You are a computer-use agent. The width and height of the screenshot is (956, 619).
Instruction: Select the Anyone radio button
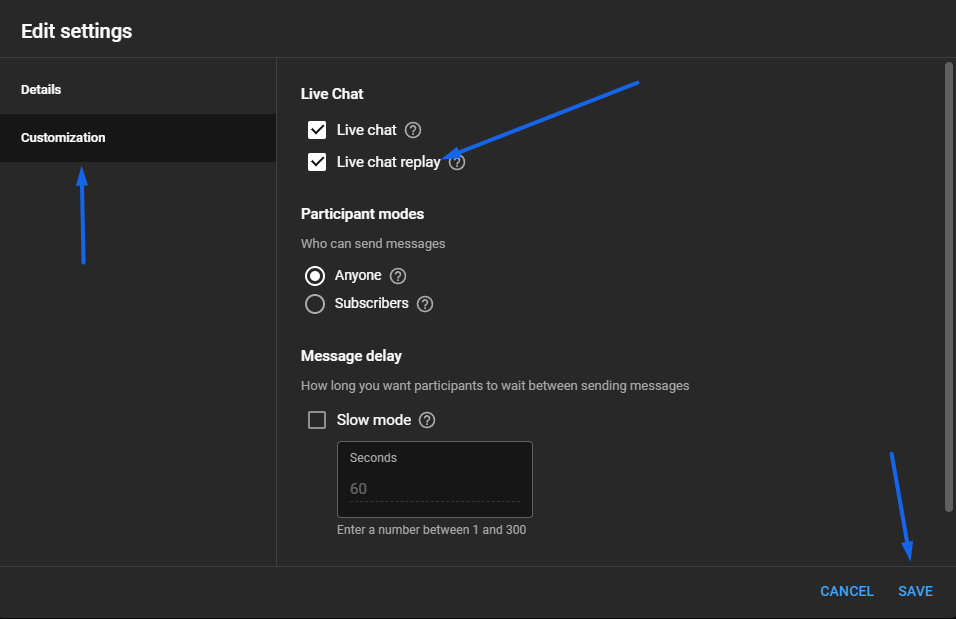(x=315, y=276)
